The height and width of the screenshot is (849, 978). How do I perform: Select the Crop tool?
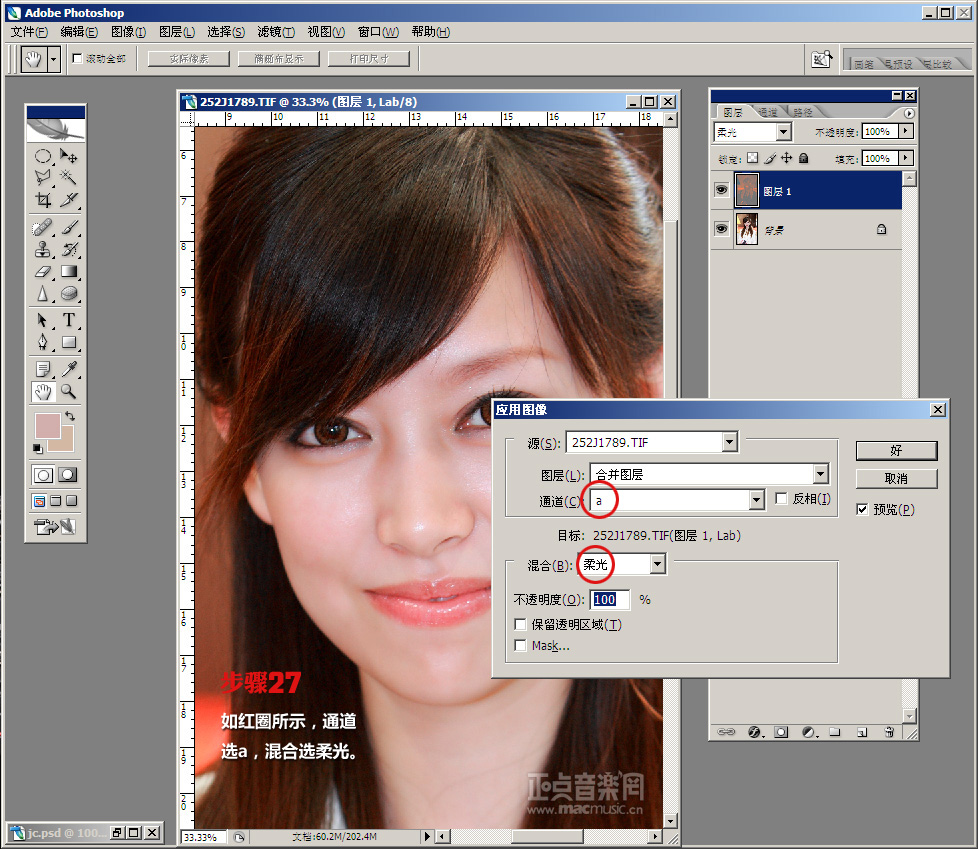pos(43,200)
